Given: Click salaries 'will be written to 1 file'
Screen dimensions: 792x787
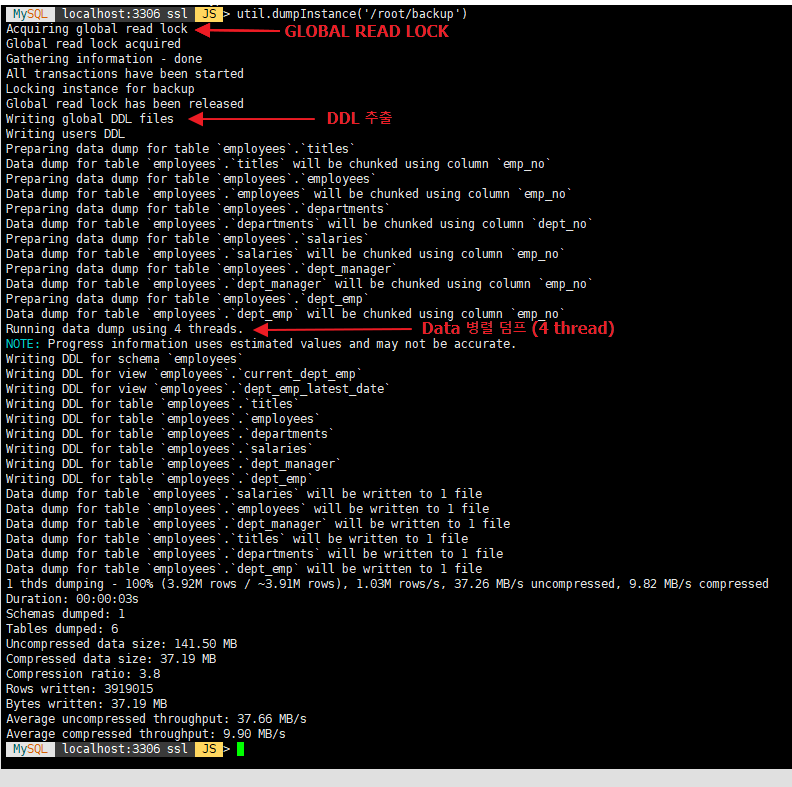Looking at the screenshot, I should pyautogui.click(x=244, y=494).
